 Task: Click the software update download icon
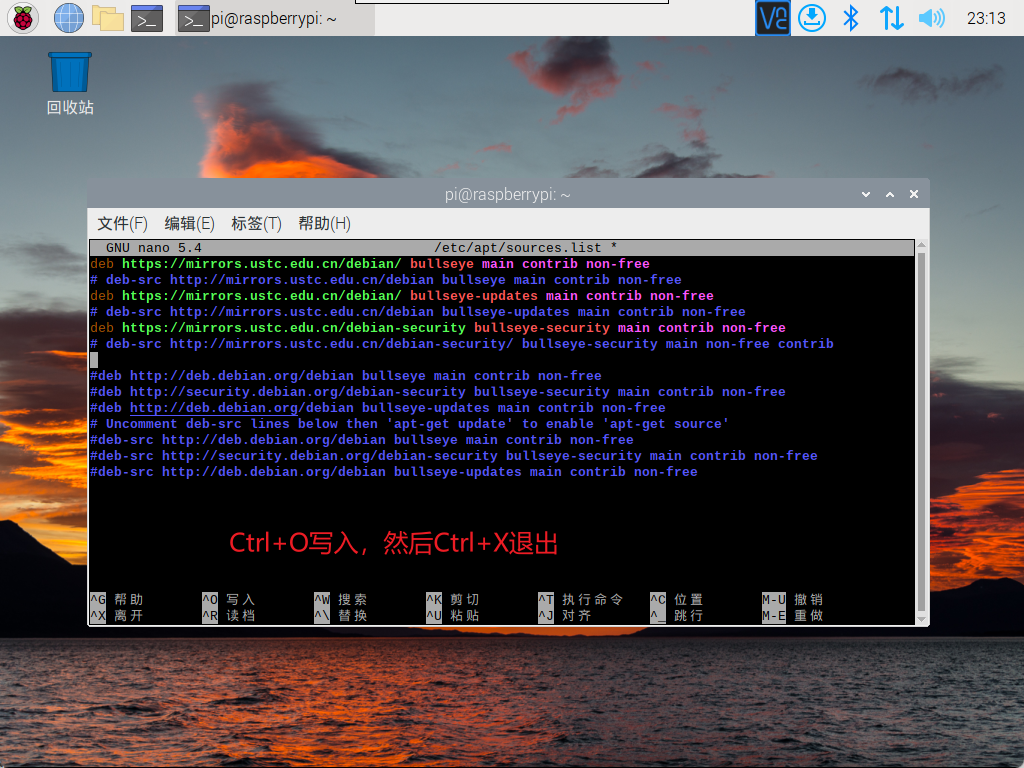pyautogui.click(x=812, y=18)
